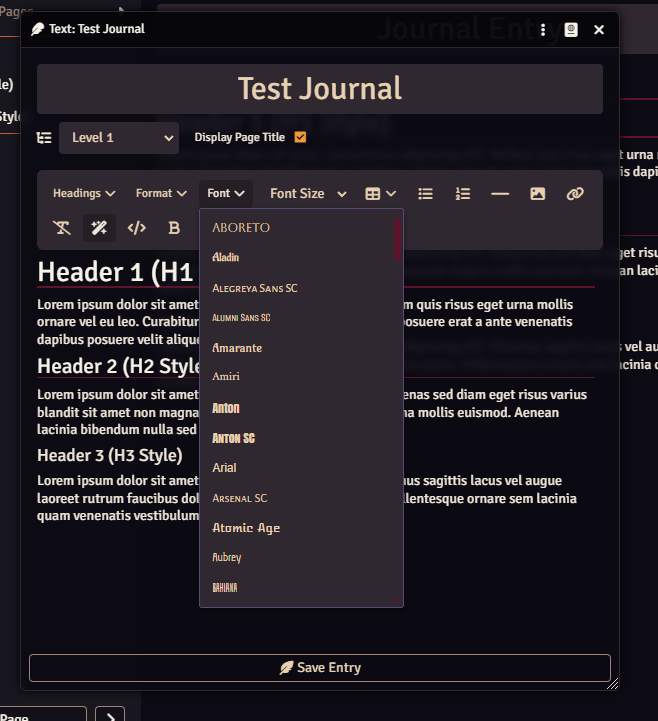The height and width of the screenshot is (721, 658).
Task: Insert an image into the journal
Action: (538, 194)
